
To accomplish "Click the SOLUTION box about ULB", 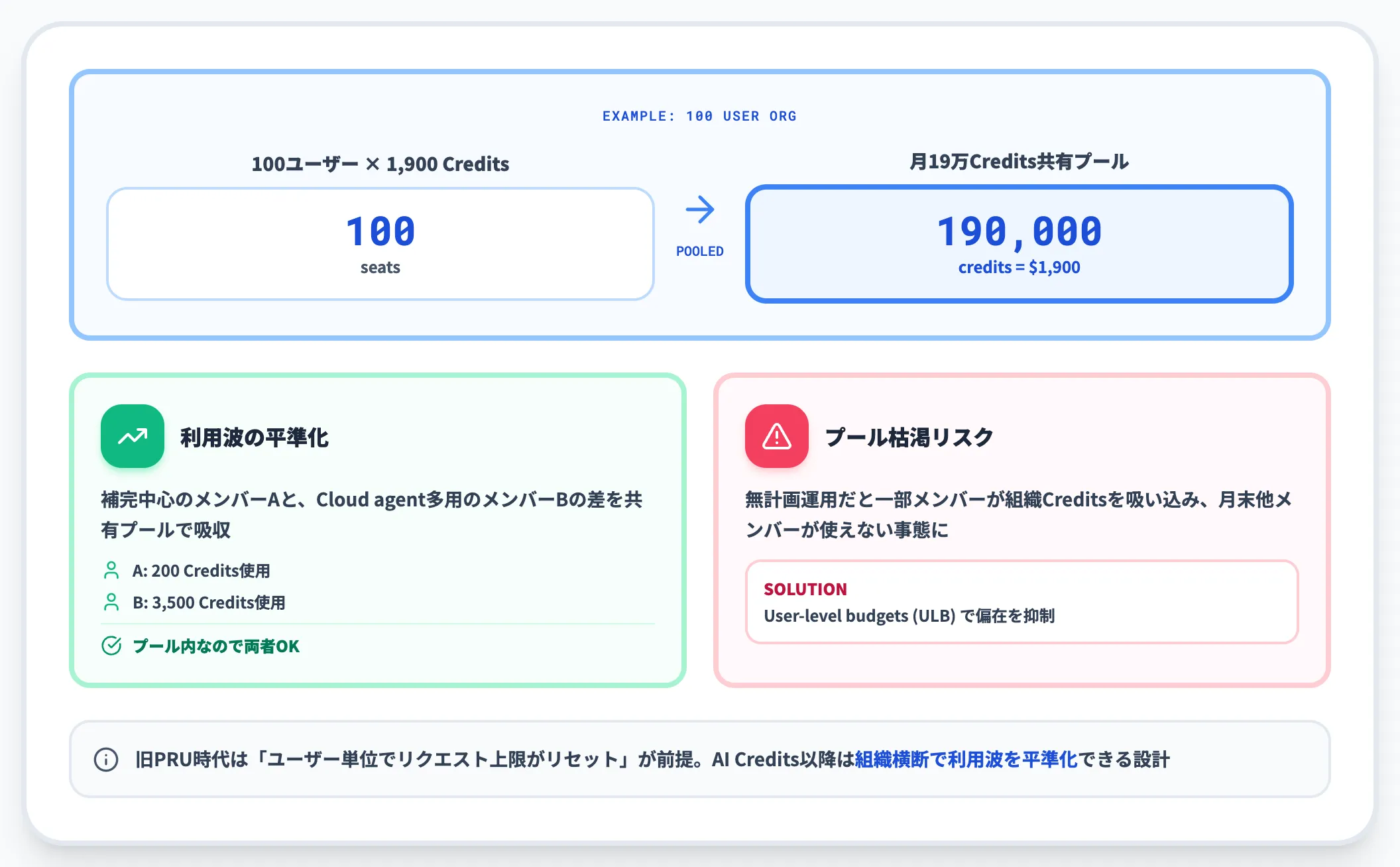I will point(1021,602).
